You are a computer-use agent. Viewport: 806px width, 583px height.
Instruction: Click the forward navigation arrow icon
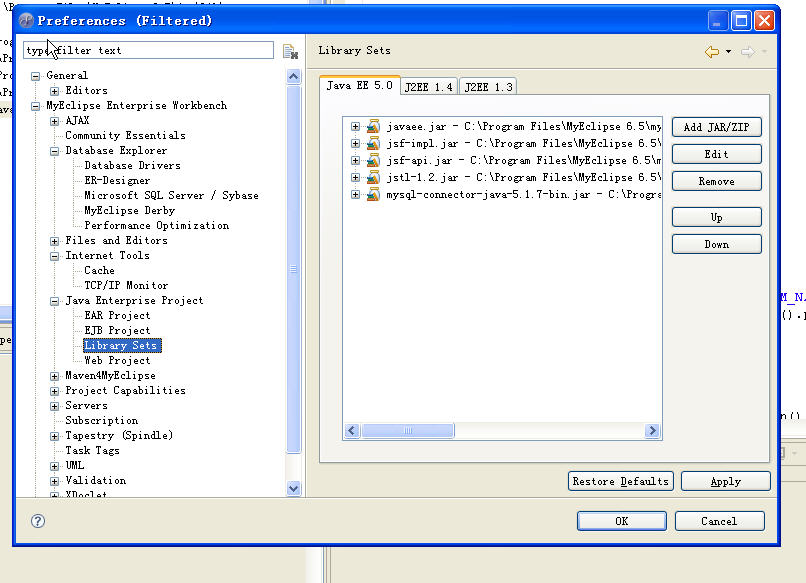click(x=748, y=51)
